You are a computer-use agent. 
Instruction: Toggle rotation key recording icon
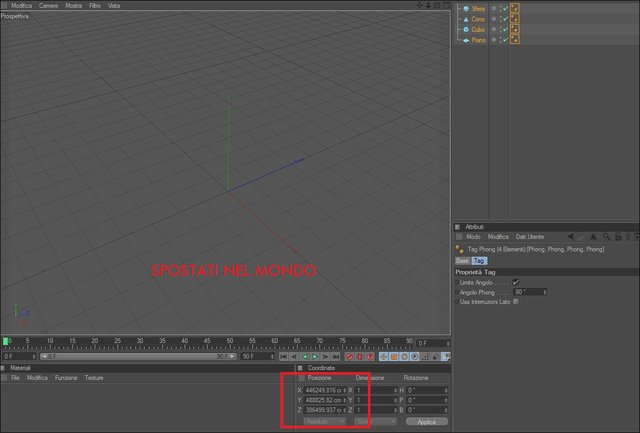click(x=404, y=357)
